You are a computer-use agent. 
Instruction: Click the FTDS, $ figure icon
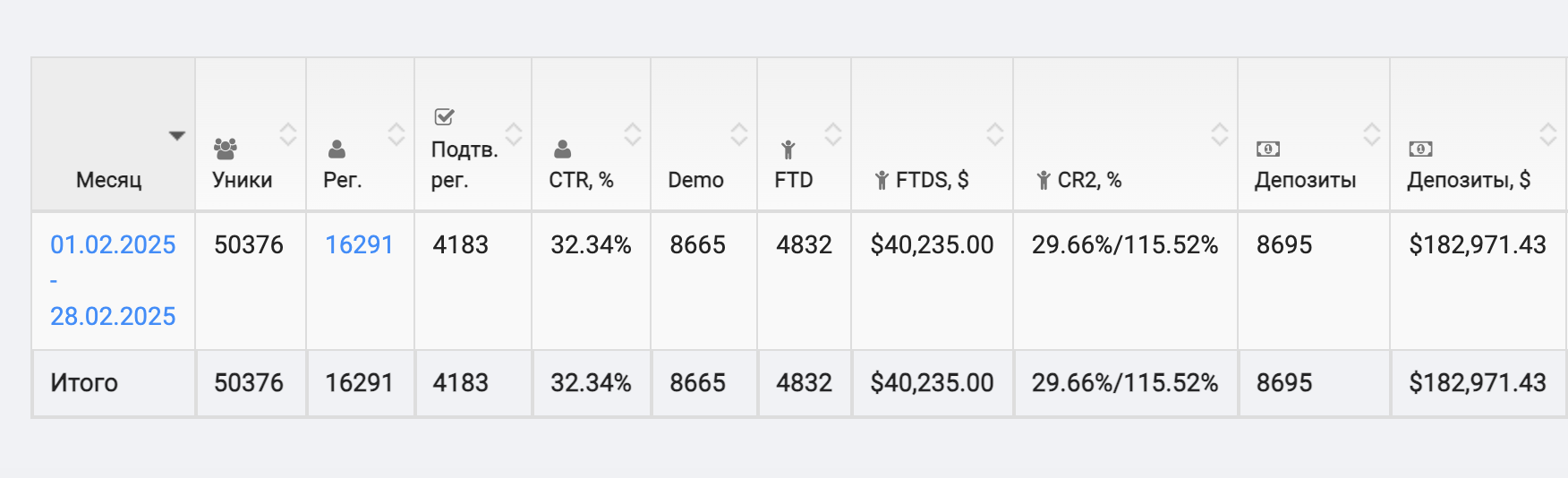click(882, 181)
